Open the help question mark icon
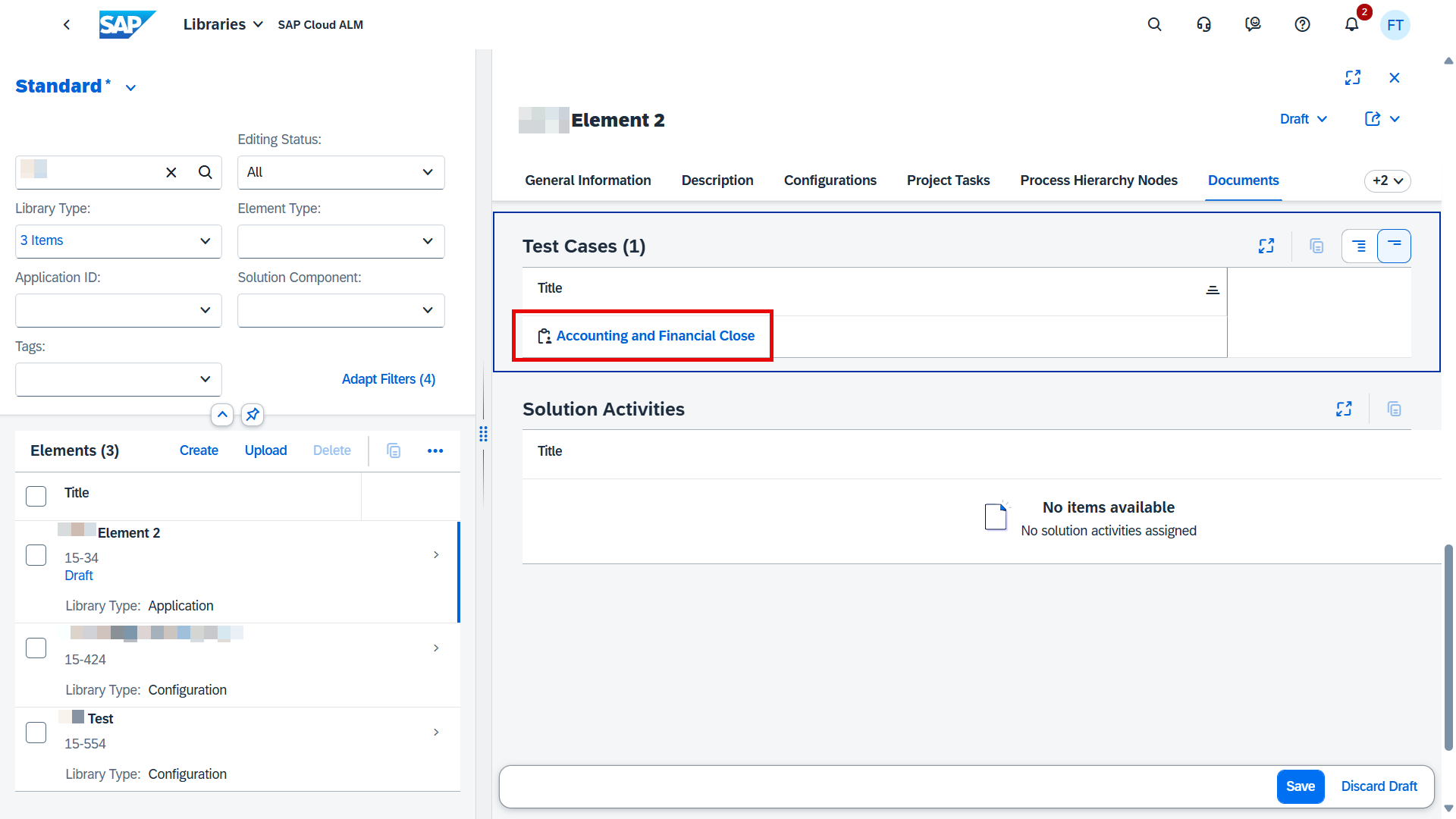 click(1302, 25)
